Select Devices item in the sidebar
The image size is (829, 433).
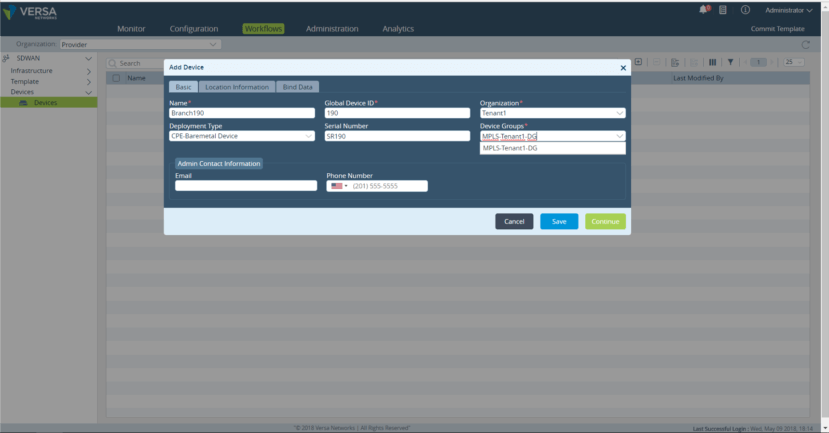[x=49, y=103]
